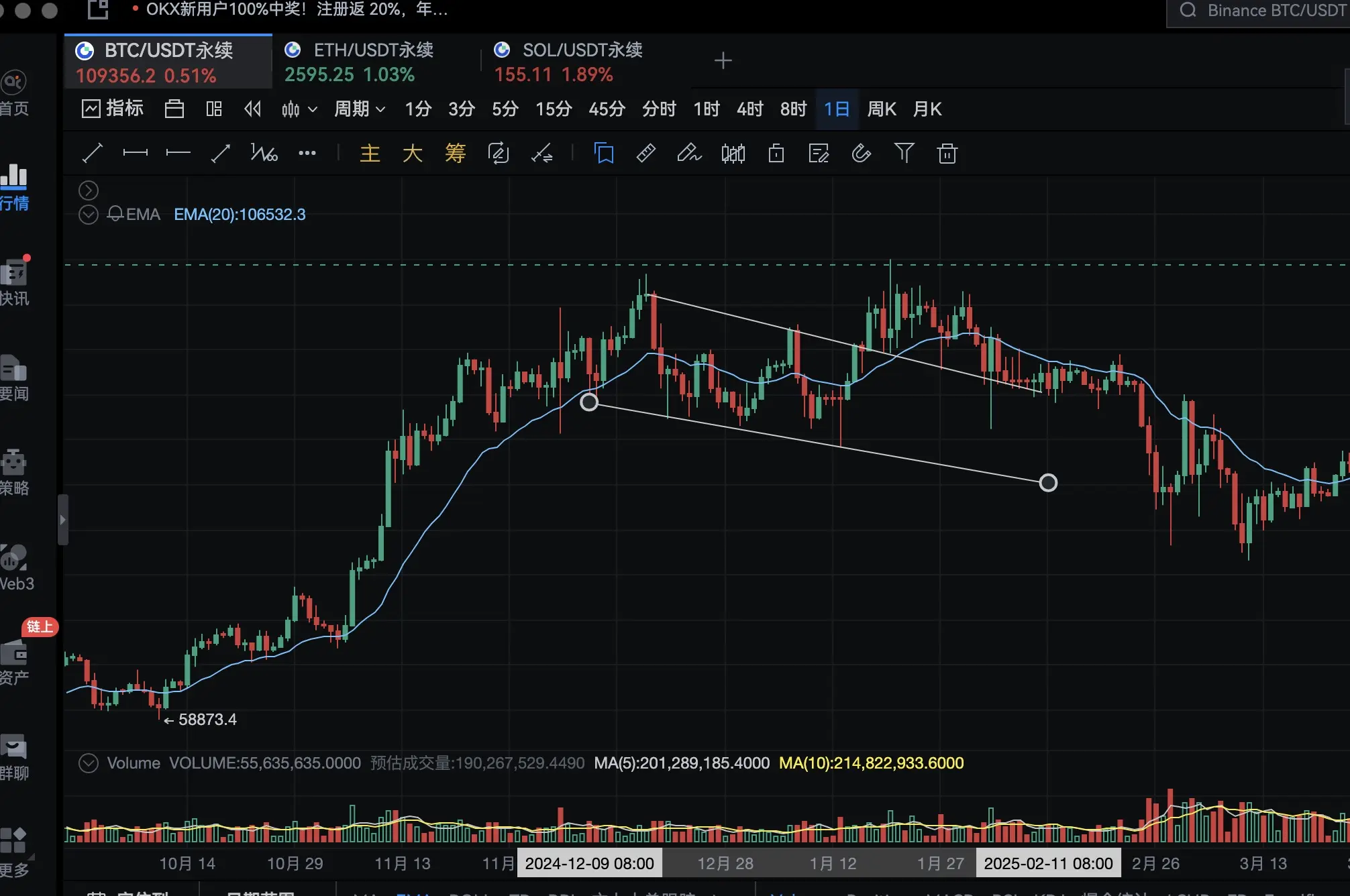Viewport: 1350px width, 896px height.
Task: Select the 45分 timeframe
Action: click(x=607, y=109)
